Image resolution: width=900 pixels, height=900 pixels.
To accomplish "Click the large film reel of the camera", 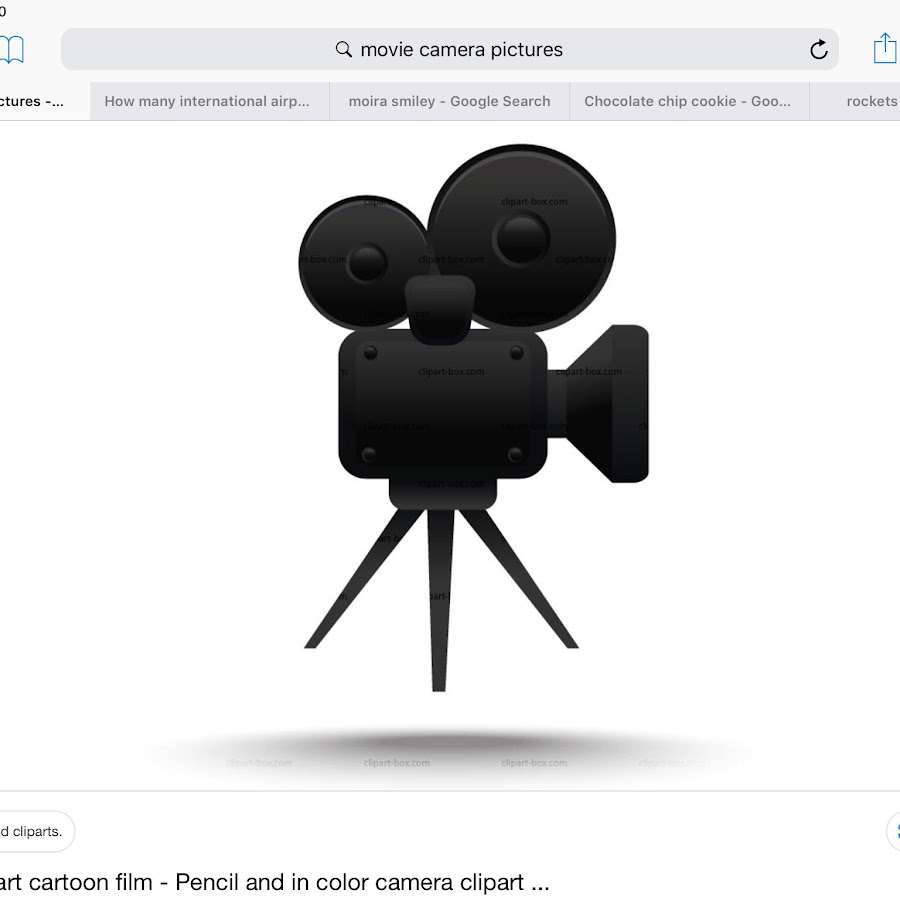I will coord(521,238).
